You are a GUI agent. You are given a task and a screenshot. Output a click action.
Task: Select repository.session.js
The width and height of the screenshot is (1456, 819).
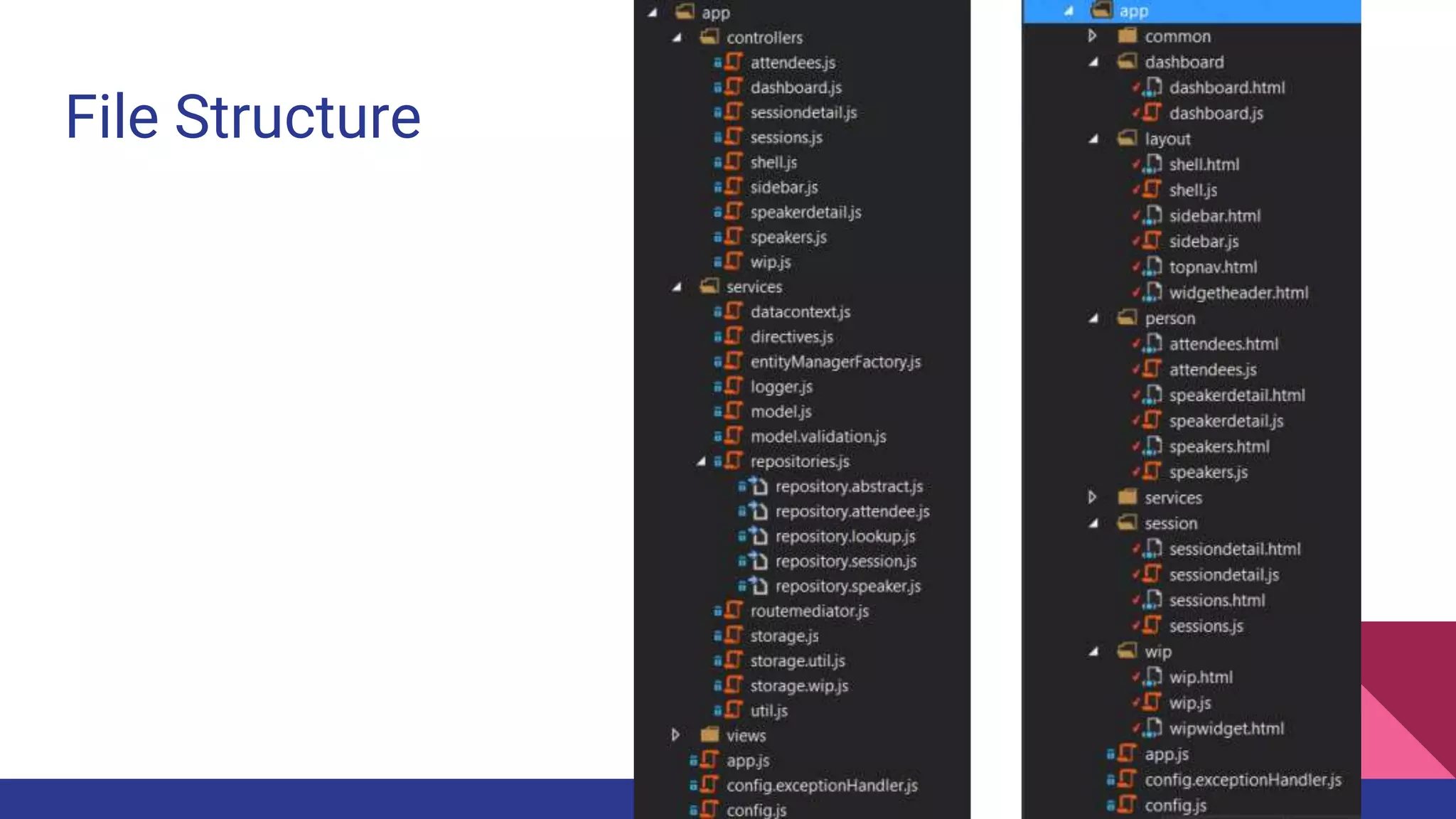846,561
